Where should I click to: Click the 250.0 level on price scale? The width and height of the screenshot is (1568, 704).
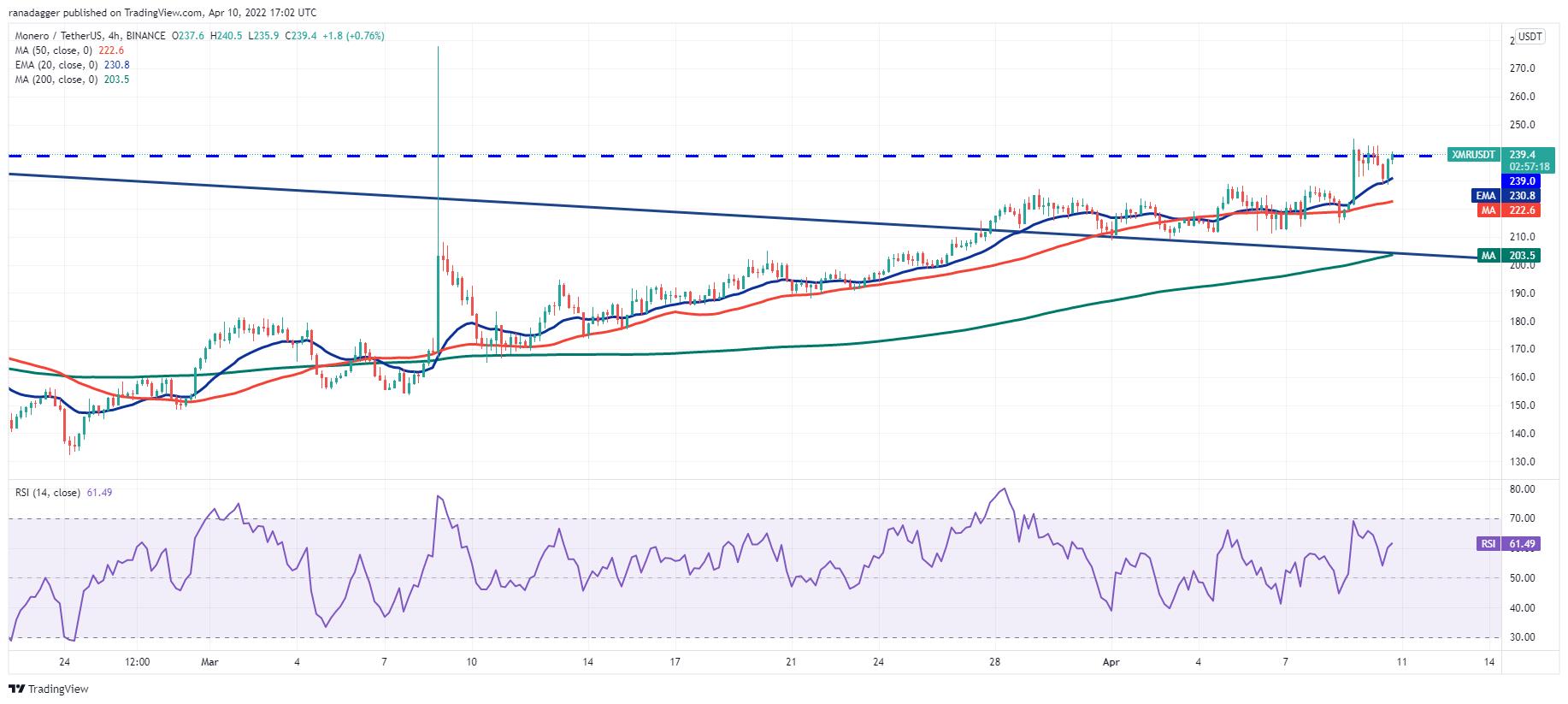pyautogui.click(x=1523, y=125)
